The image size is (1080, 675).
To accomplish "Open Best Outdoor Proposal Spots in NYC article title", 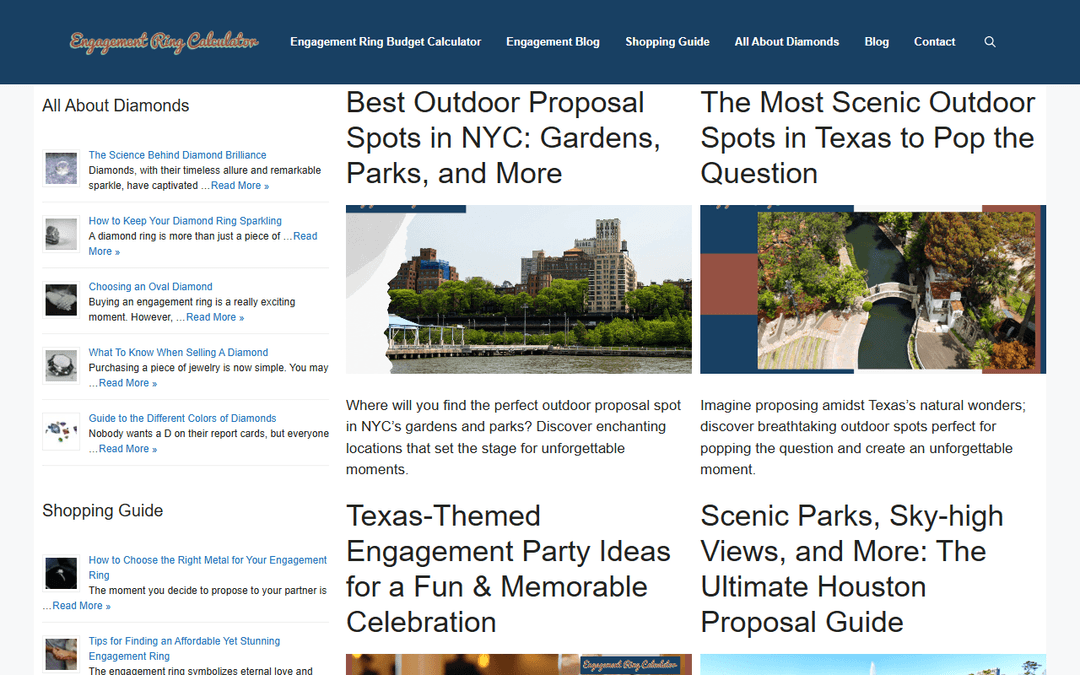I will [x=503, y=138].
